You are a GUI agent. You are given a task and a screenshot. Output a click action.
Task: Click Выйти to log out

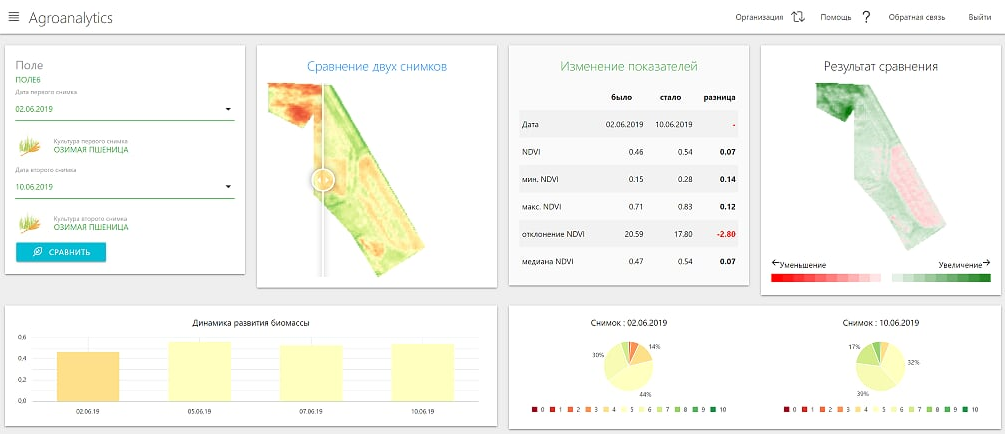(979, 18)
